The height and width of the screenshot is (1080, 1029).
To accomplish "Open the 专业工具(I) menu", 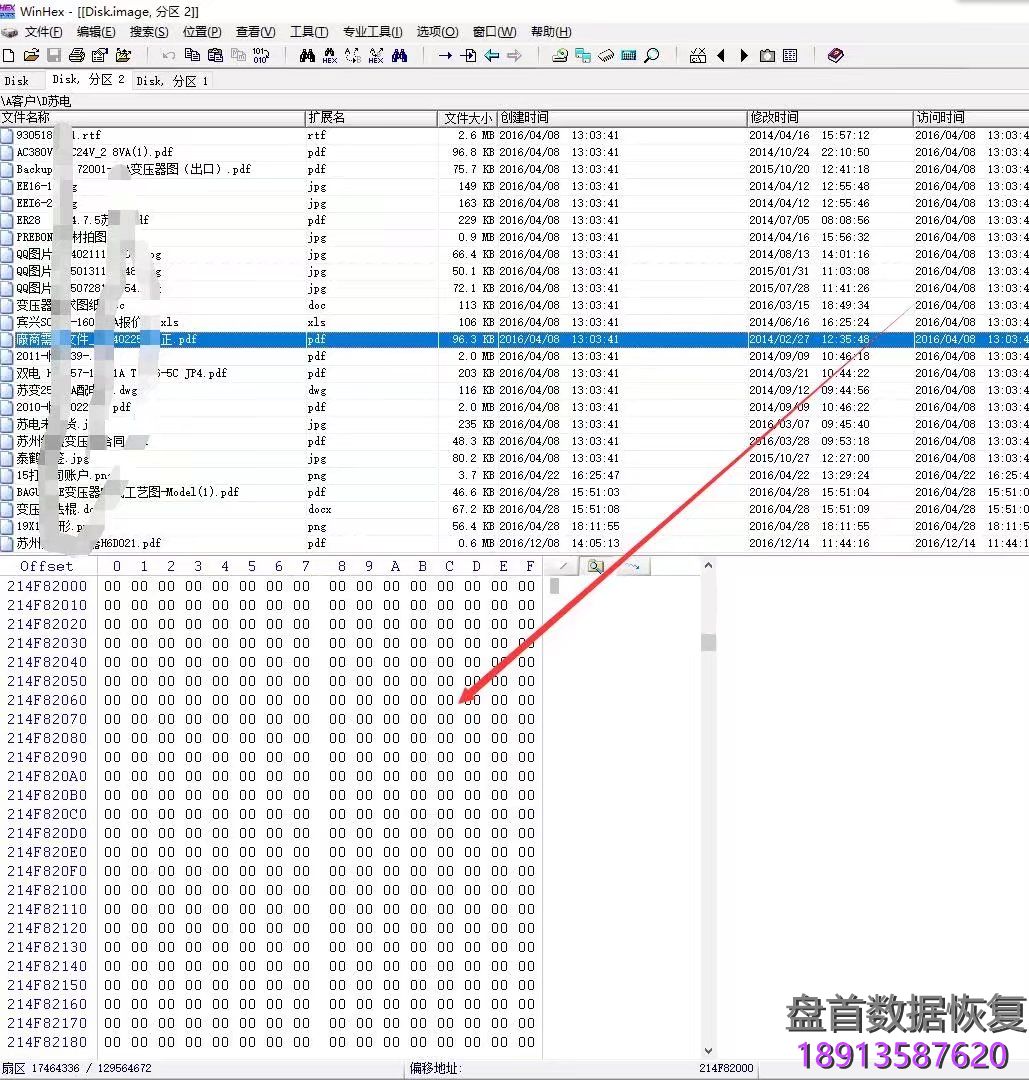I will 372,32.
